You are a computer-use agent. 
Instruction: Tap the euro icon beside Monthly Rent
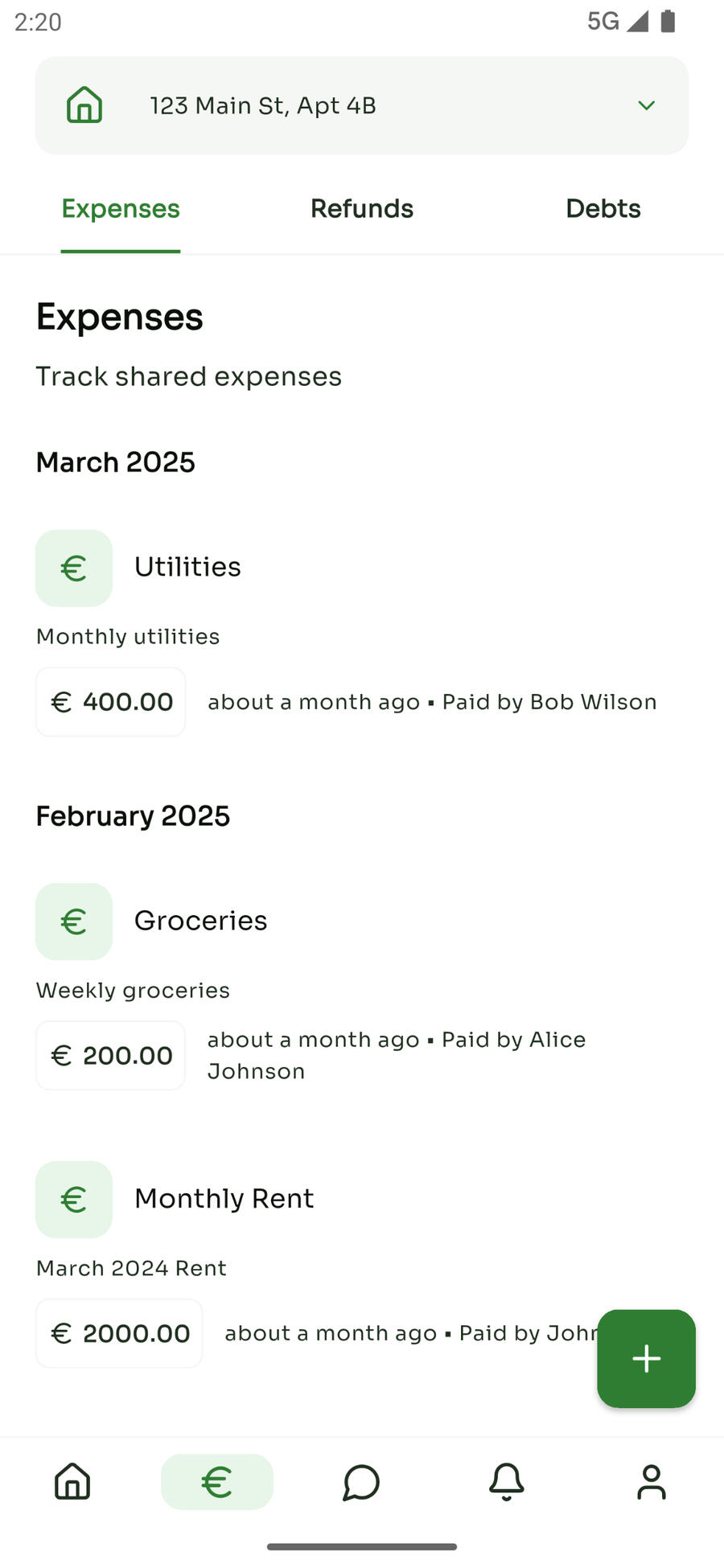74,1199
